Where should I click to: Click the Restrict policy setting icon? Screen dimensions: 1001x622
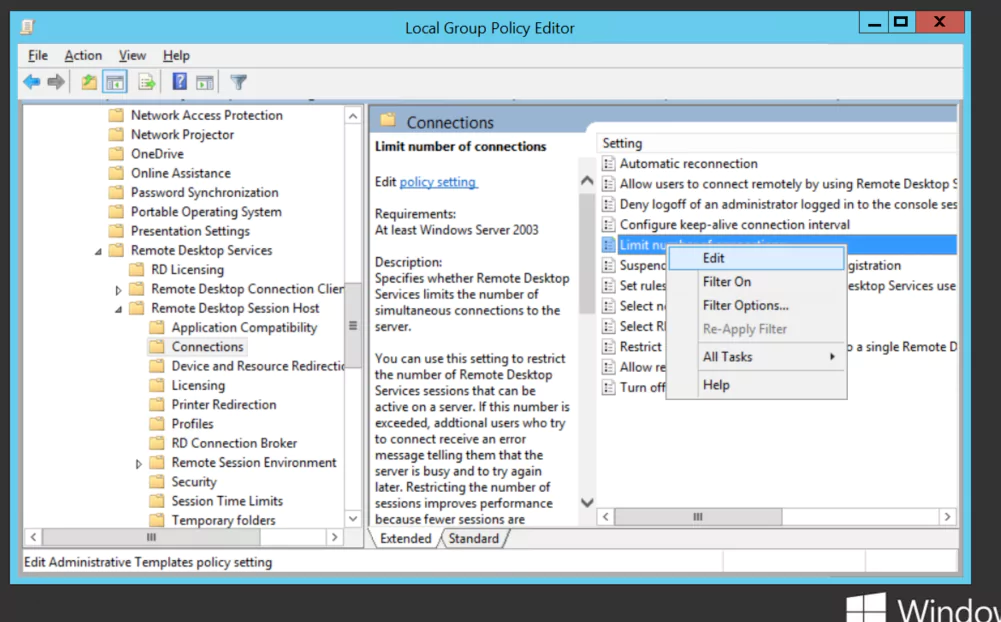point(609,347)
